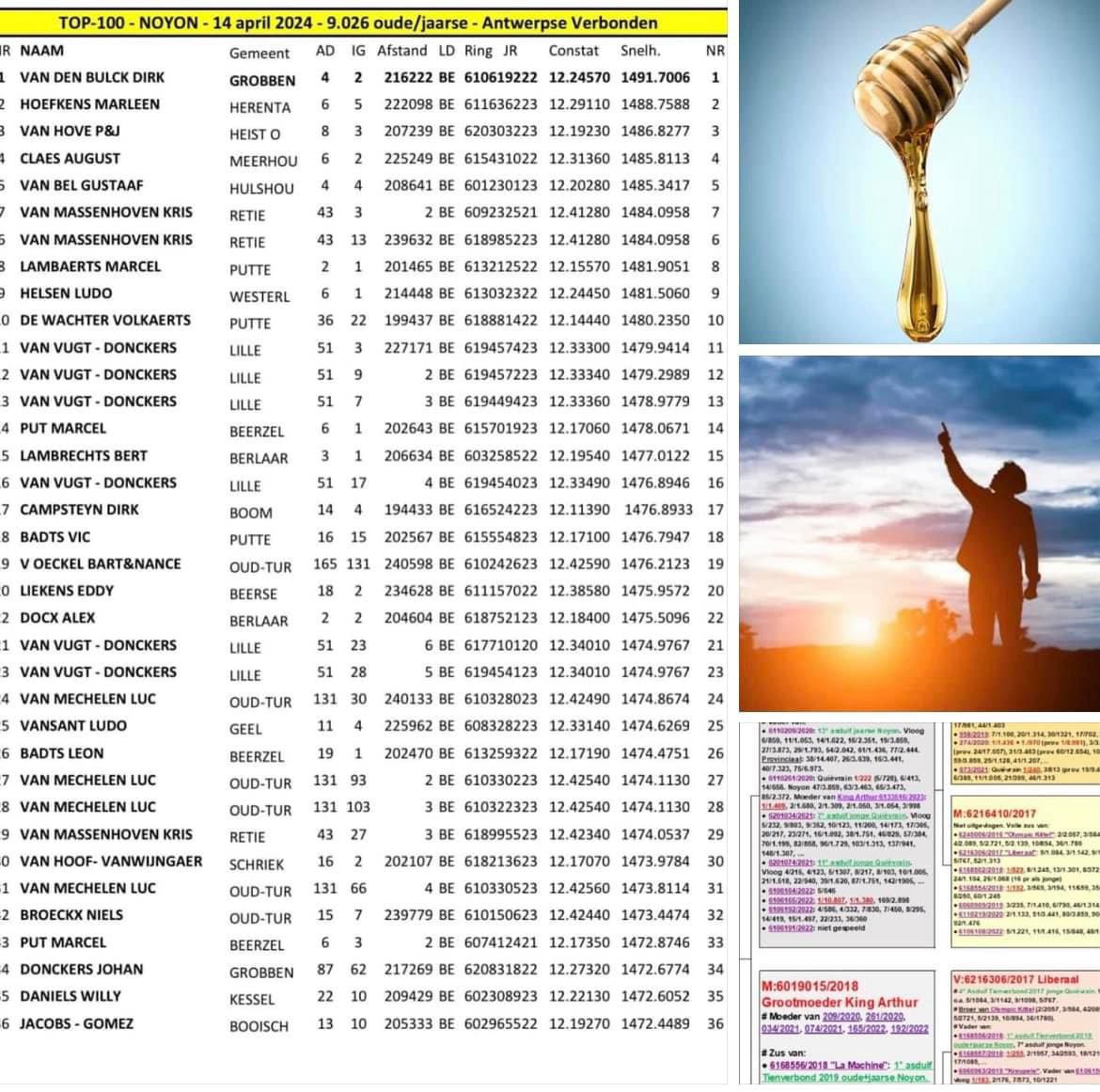This screenshot has width=1100, height=1092.
Task: Select the Afstand column header
Action: tap(402, 51)
